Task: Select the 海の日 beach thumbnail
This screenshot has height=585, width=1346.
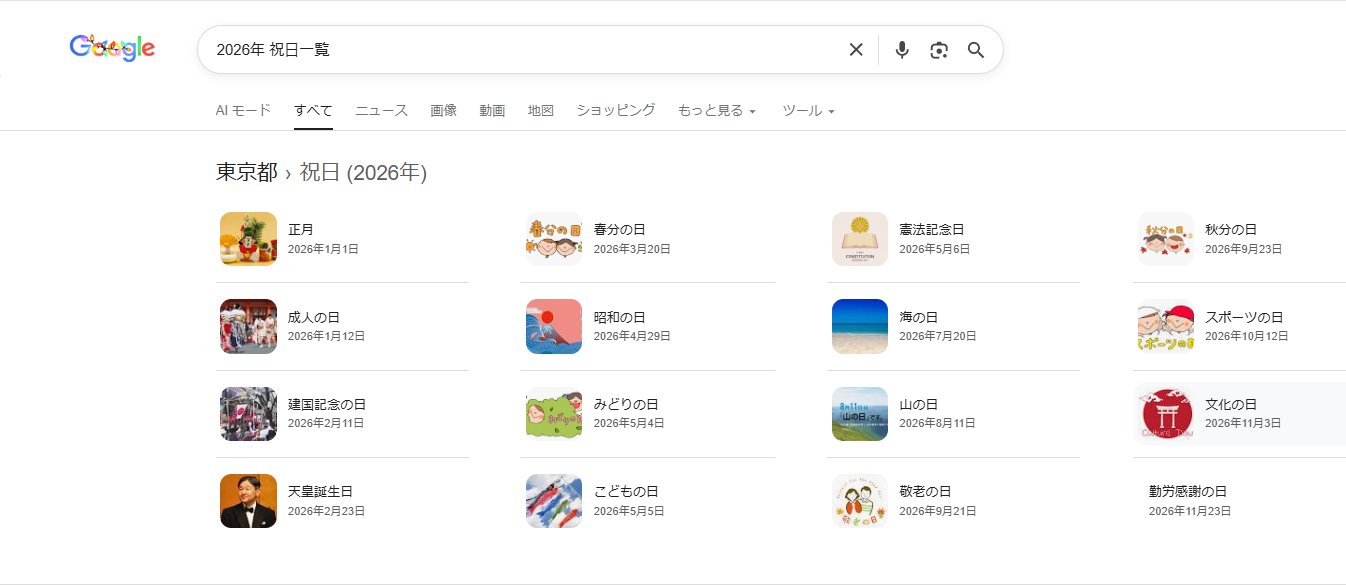Action: [x=859, y=326]
